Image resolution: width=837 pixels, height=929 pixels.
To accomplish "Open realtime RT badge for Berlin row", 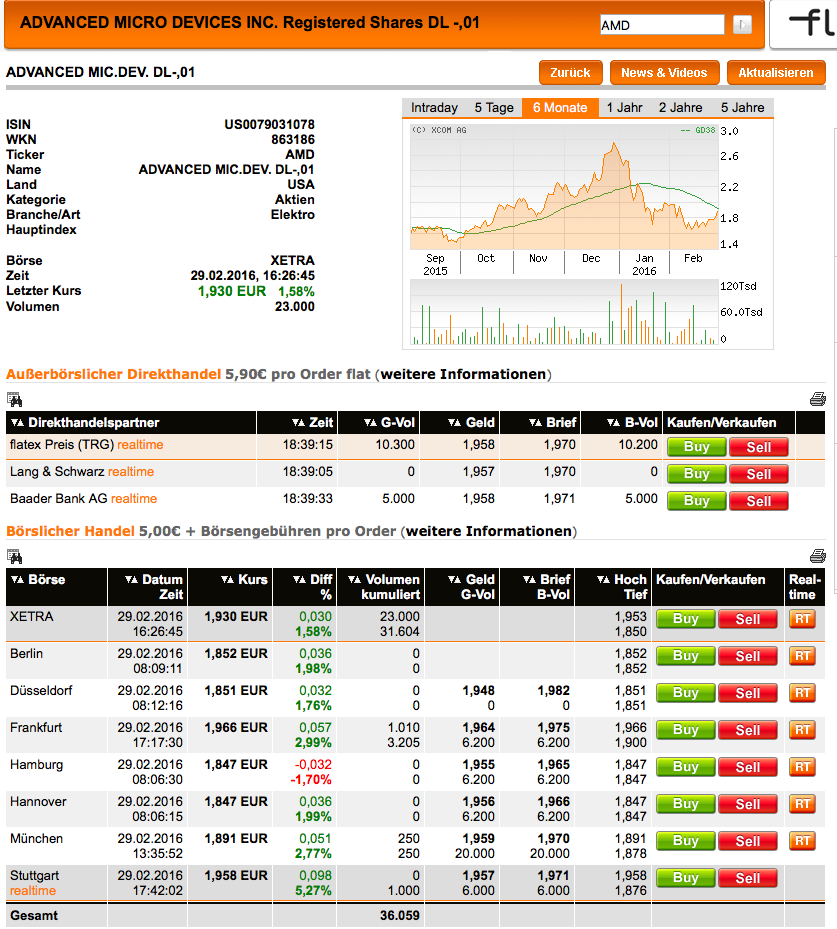I will tap(802, 656).
